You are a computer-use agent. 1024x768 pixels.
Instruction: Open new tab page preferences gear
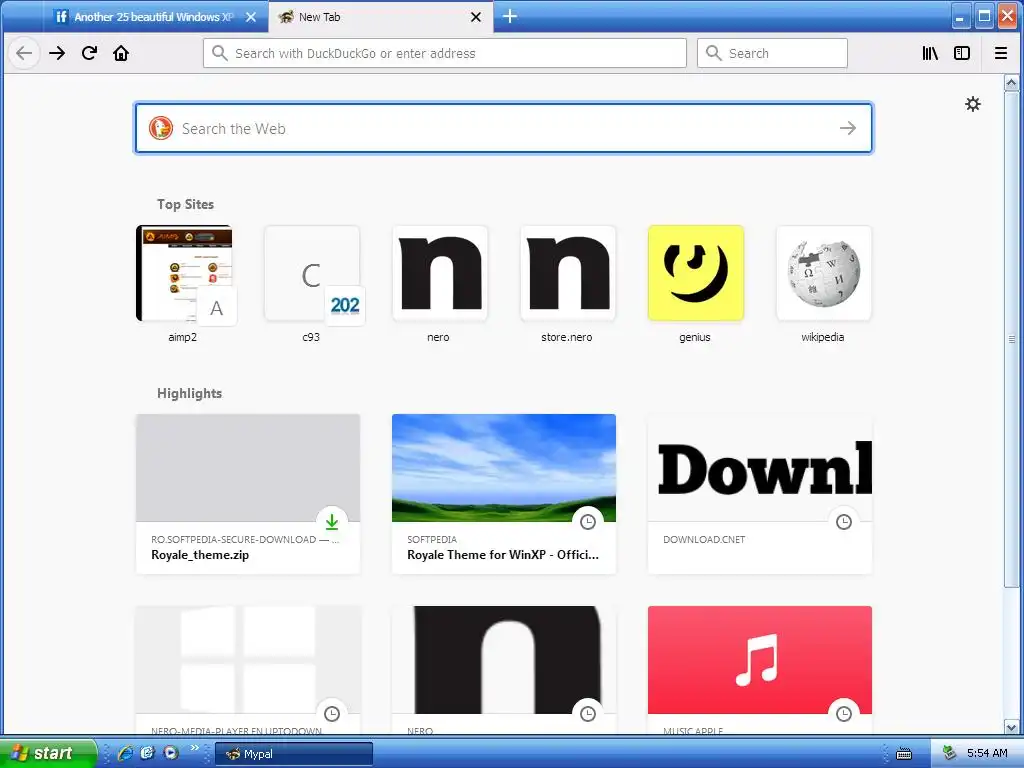coord(973,104)
